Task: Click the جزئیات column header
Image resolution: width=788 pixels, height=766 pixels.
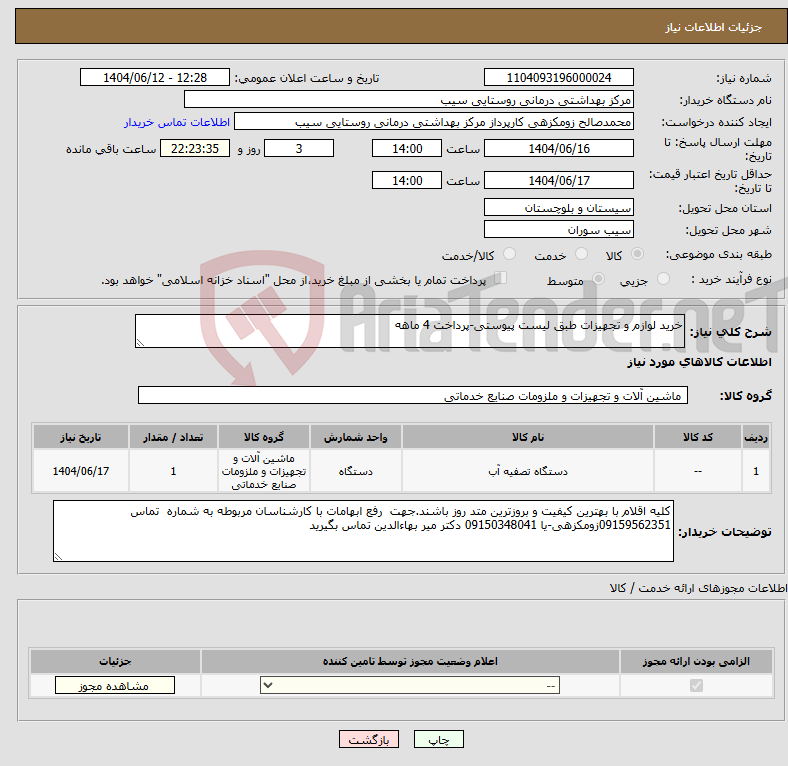Action: tap(115, 661)
